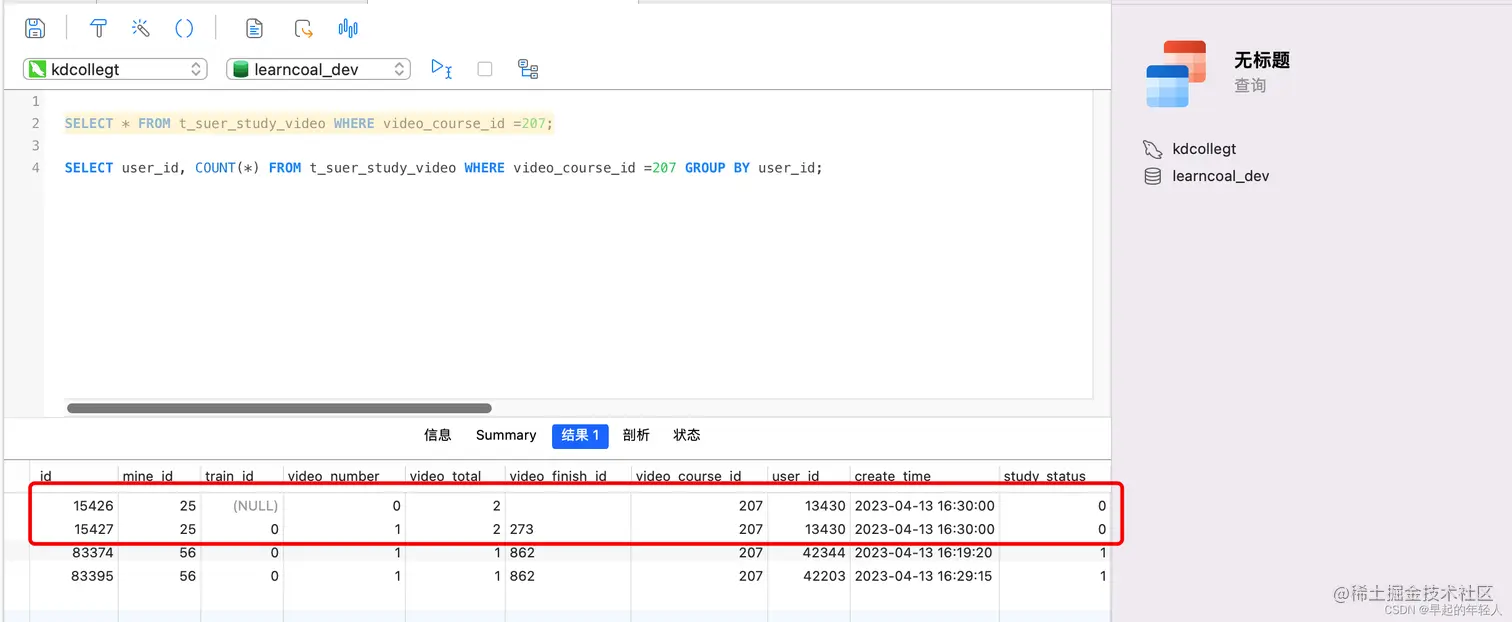Click the untitled query thumbnail icon
The image size is (1512, 622).
pos(1176,73)
